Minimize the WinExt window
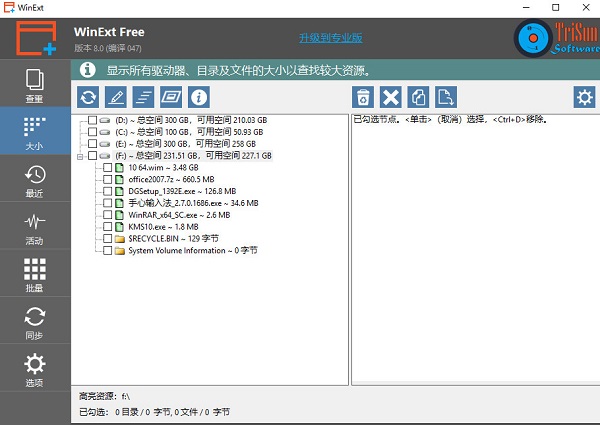 pyautogui.click(x=526, y=8)
